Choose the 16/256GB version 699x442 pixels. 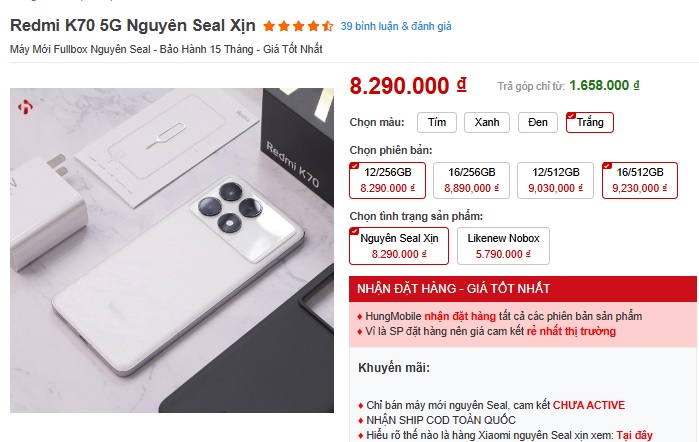[x=471, y=180]
